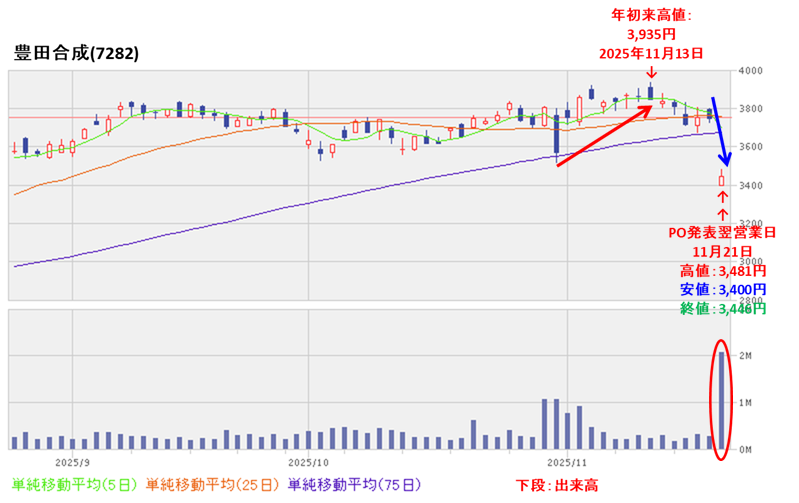Select the November 21 candlestick near 3400
799x503 pixels.
pyautogui.click(x=722, y=180)
